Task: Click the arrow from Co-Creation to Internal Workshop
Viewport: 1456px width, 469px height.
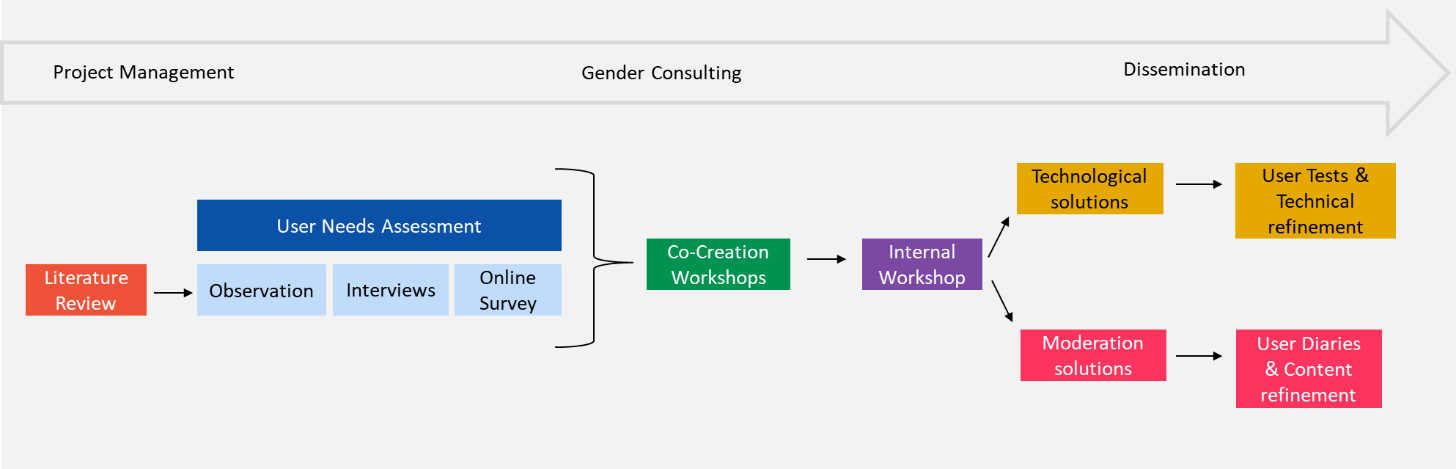Action: [826, 259]
